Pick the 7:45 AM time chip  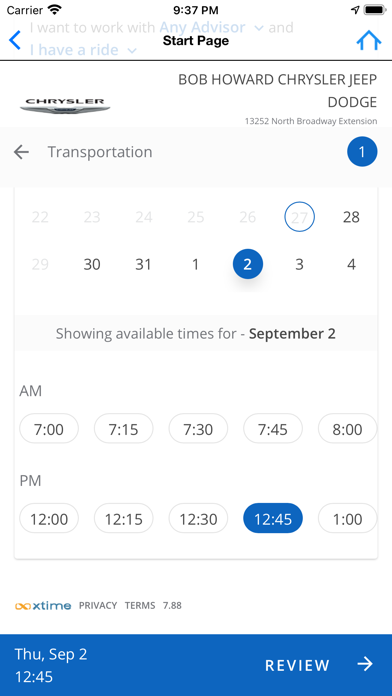point(273,429)
